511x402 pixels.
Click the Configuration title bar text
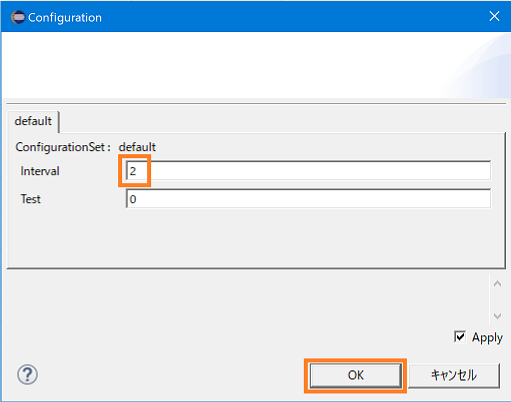pos(65,17)
